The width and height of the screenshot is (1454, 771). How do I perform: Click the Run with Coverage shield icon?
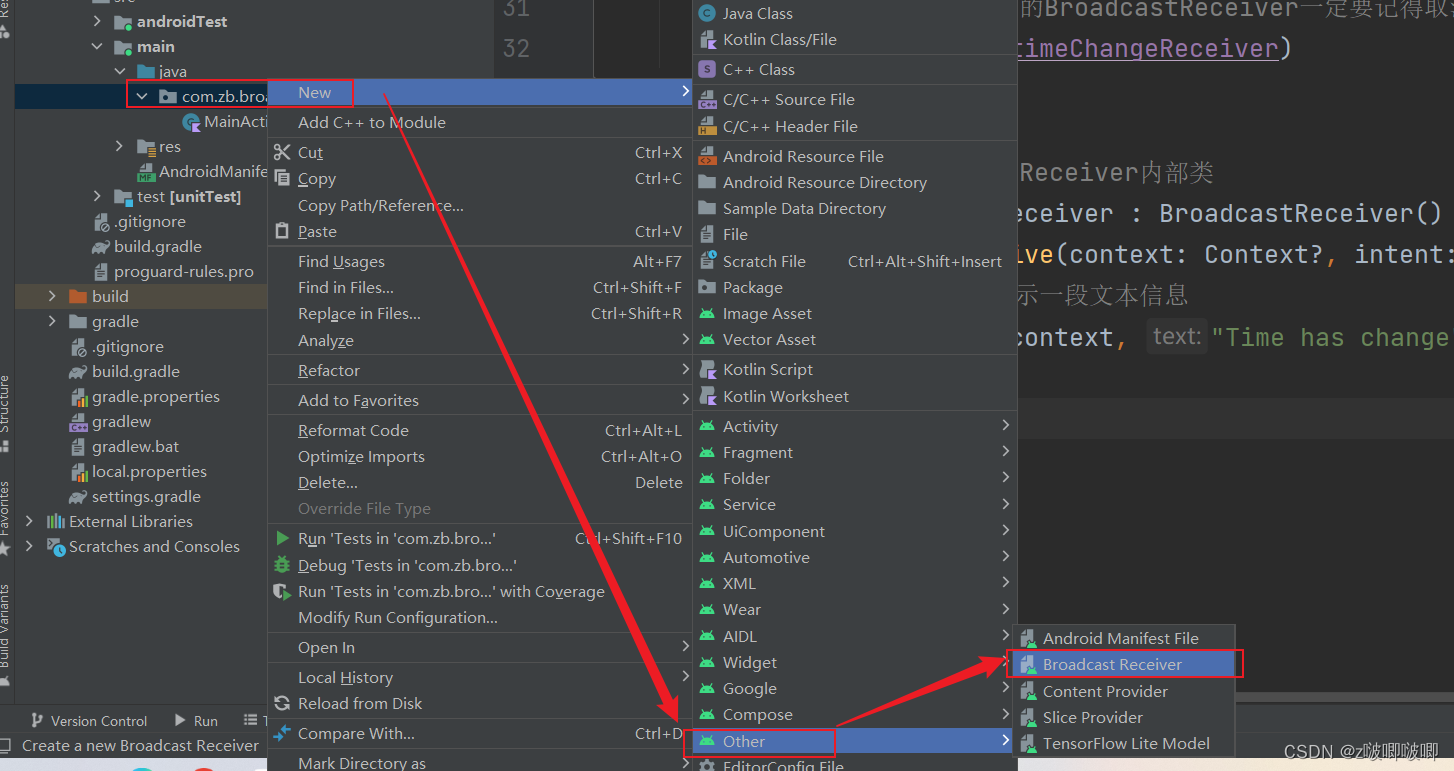point(282,591)
